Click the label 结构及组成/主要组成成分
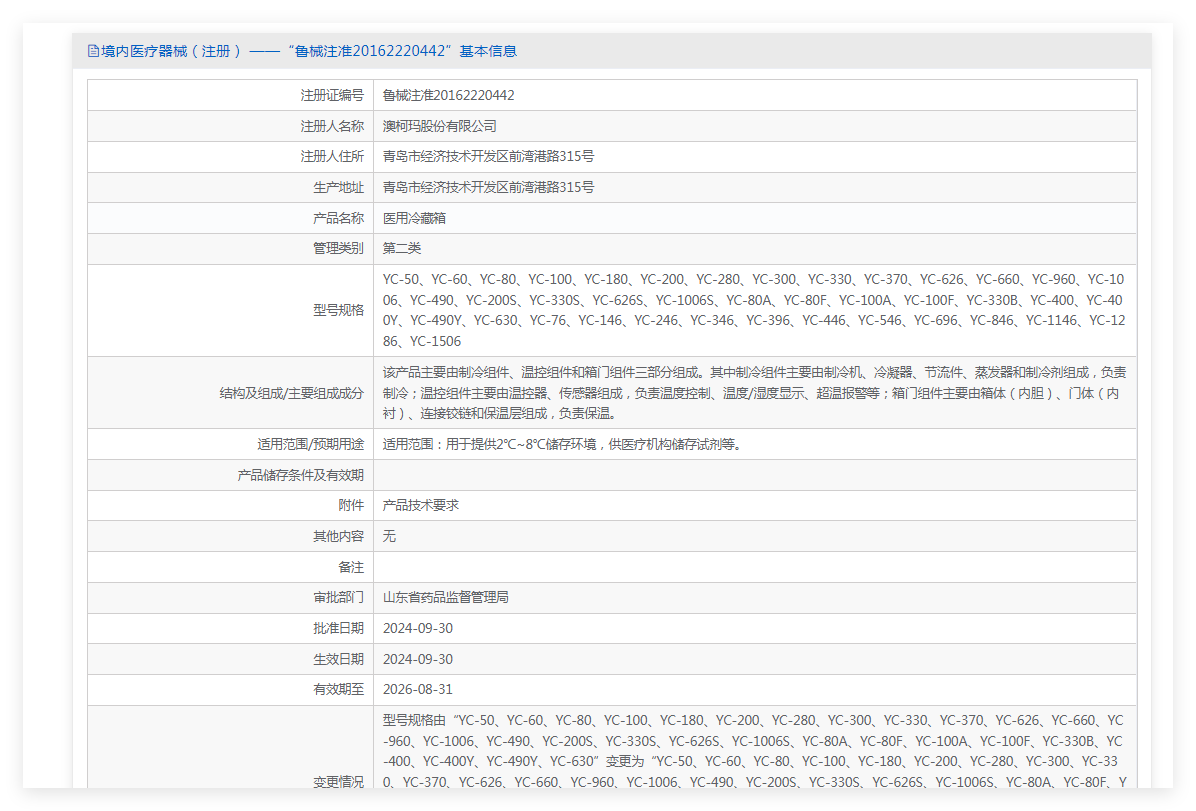This screenshot has width=1196, height=811. point(291,393)
